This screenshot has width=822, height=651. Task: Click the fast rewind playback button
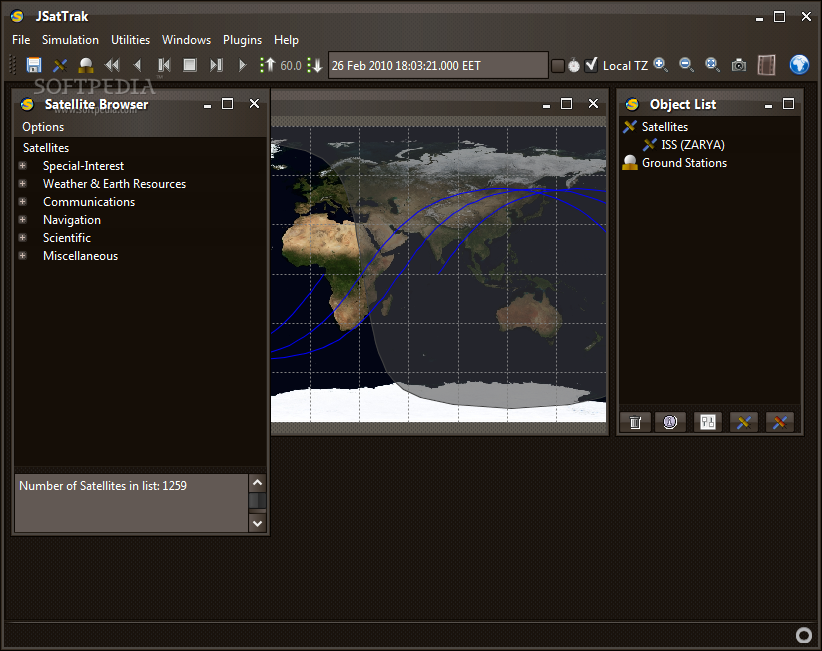[112, 65]
